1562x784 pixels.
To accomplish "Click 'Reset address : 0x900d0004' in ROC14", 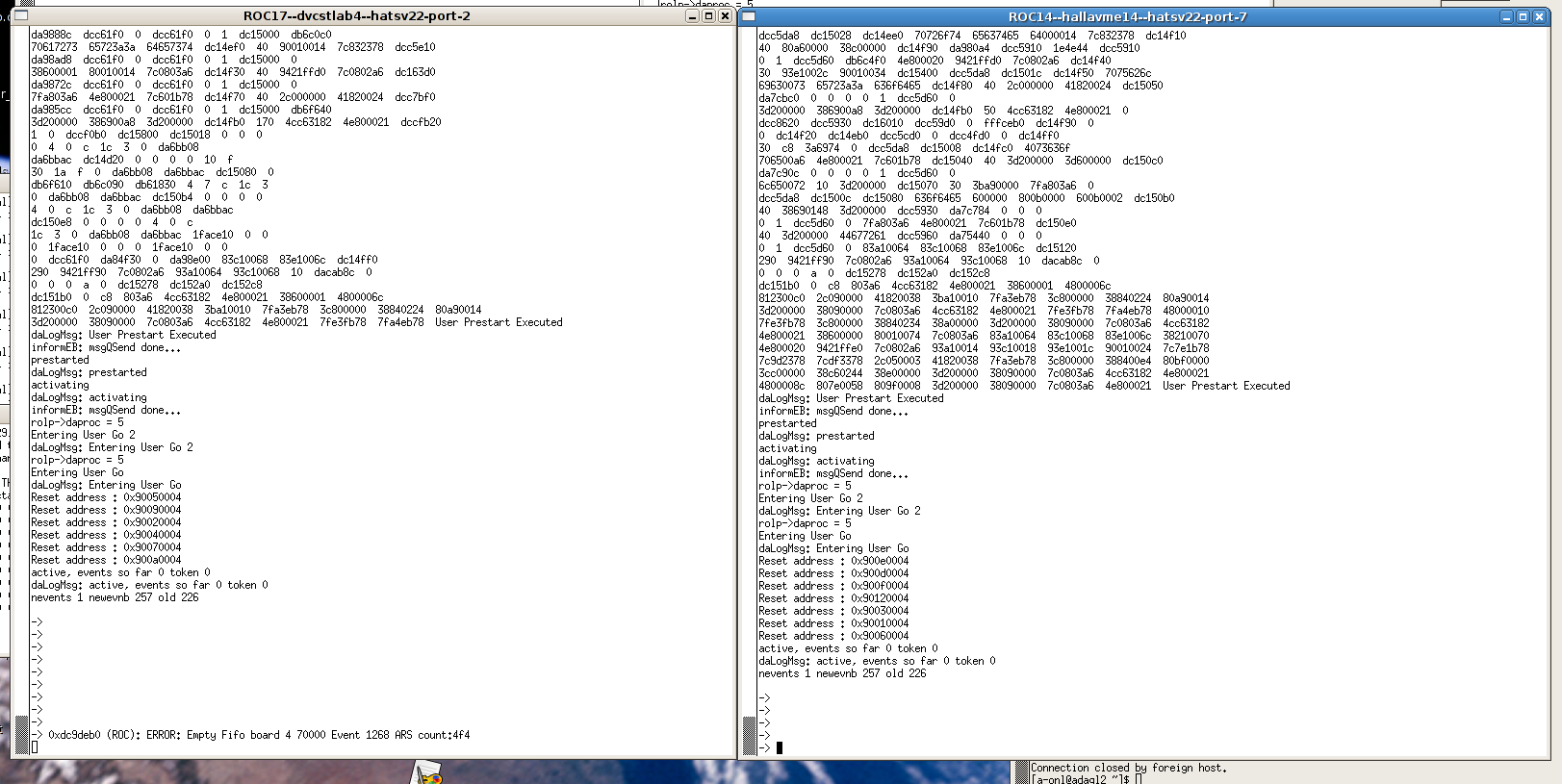I will click(x=833, y=573).
